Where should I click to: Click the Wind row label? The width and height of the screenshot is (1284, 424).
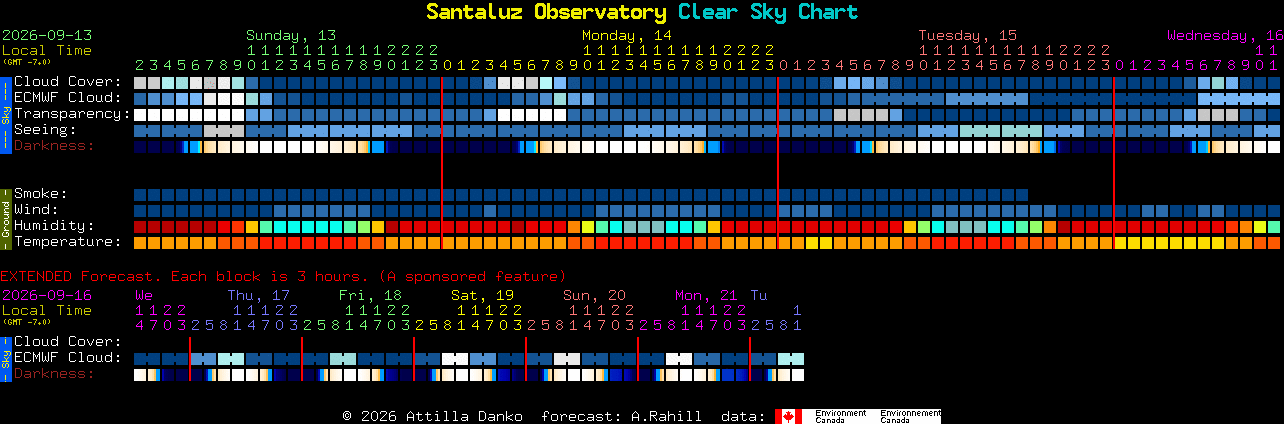(36, 209)
